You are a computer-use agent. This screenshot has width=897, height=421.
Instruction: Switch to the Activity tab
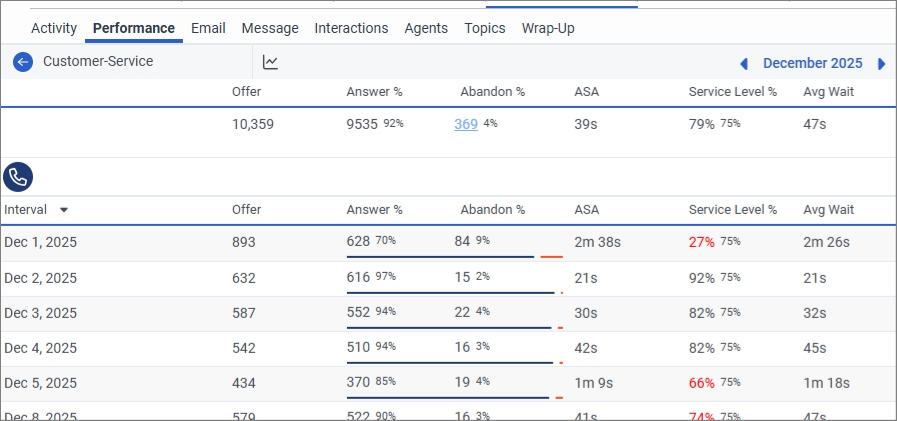(54, 28)
